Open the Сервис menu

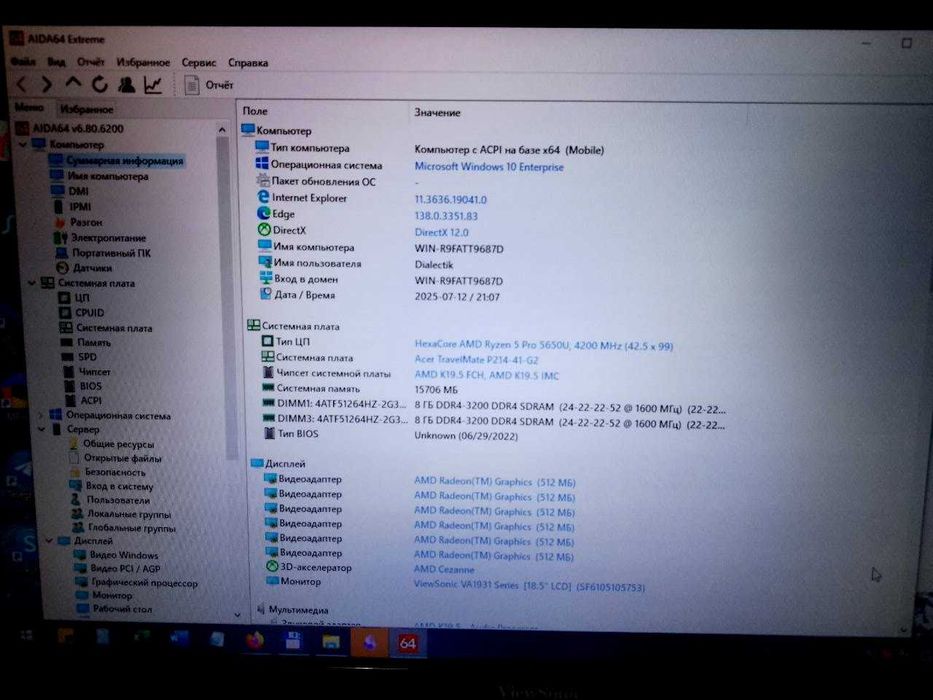[199, 62]
